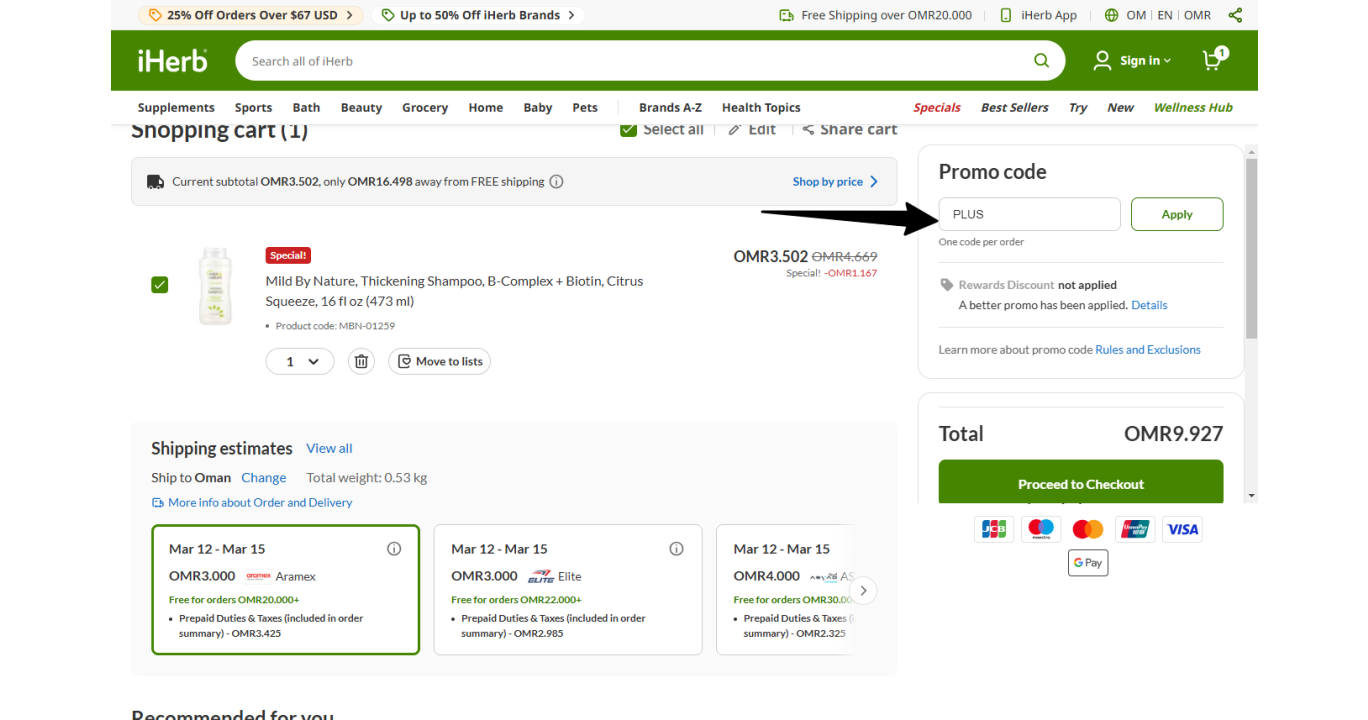Click next arrow in shipping carousel
This screenshot has width=1368, height=720.
pos(863,591)
